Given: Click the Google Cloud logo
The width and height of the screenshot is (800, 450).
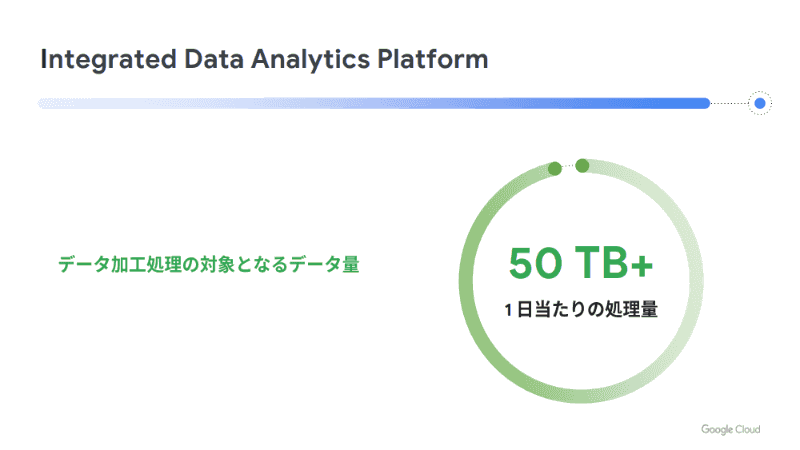Looking at the screenshot, I should 730,429.
